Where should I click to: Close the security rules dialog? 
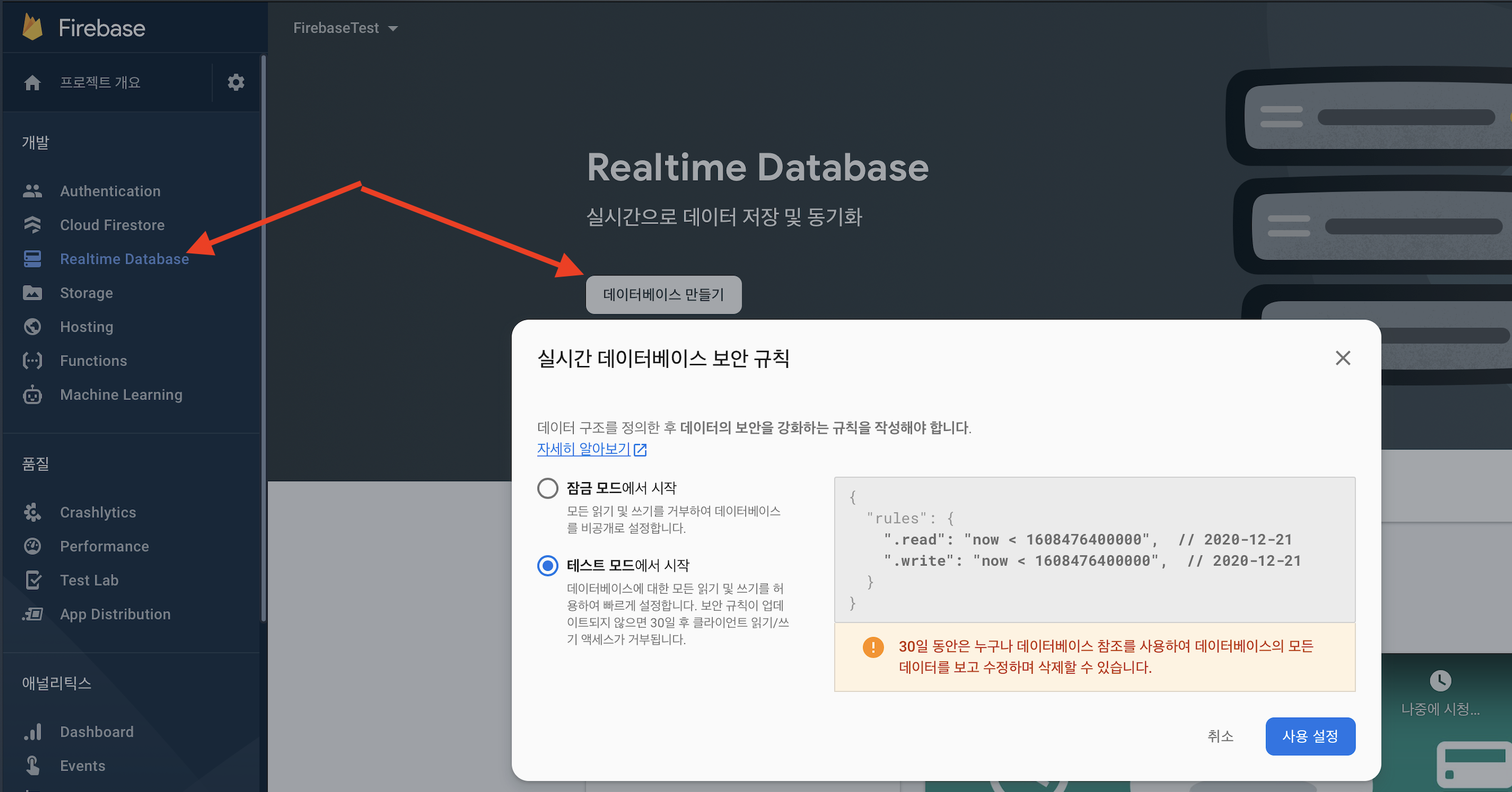point(1342,358)
